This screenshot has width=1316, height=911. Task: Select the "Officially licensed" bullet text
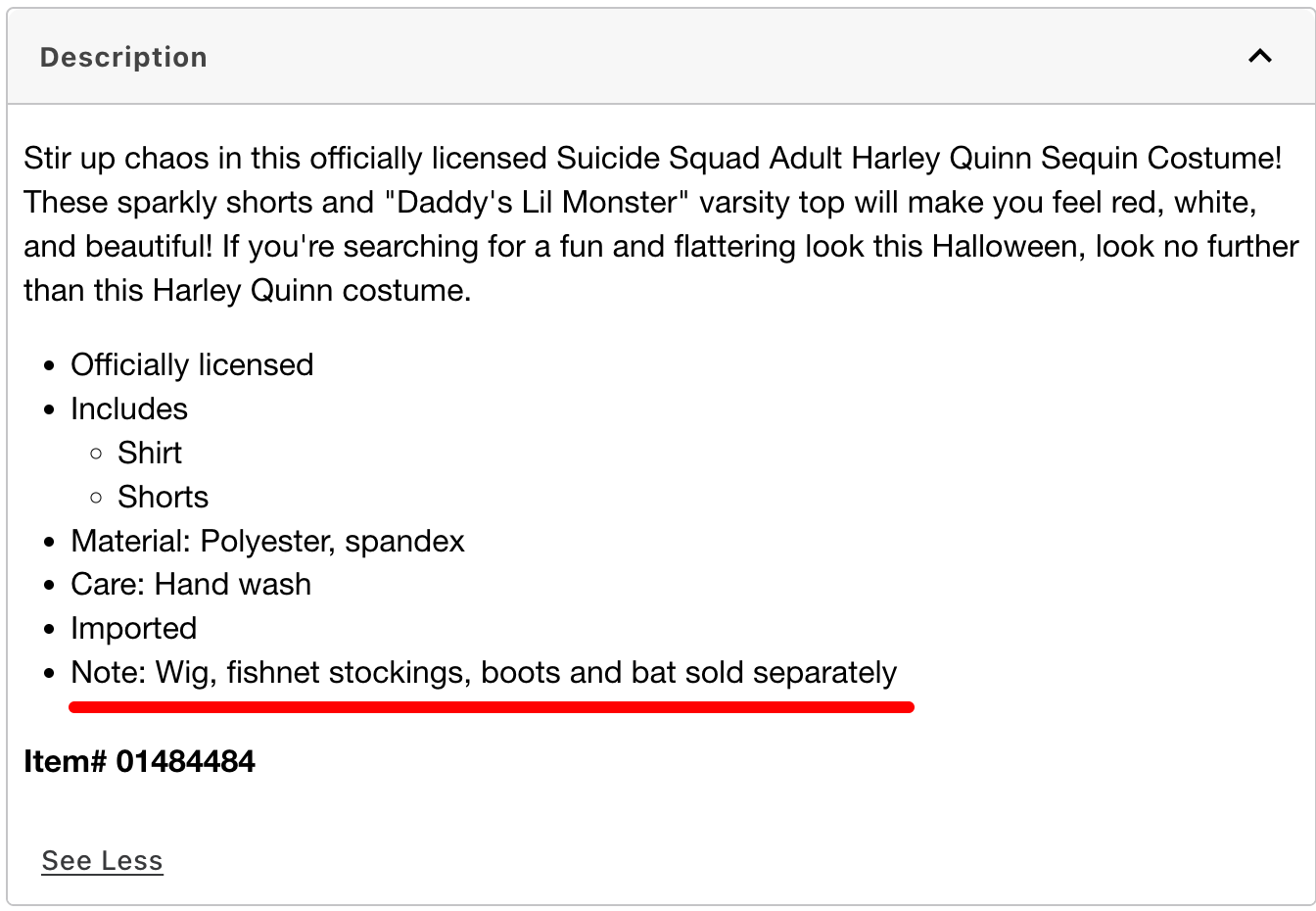point(192,364)
